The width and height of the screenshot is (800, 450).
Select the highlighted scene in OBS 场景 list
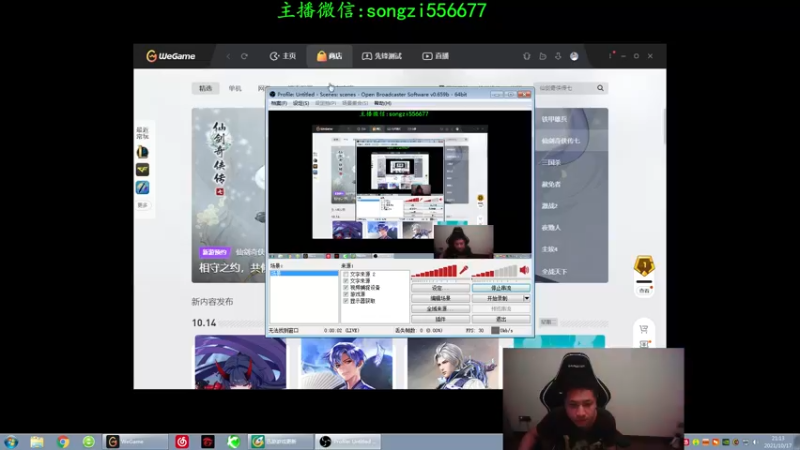pyautogui.click(x=304, y=273)
